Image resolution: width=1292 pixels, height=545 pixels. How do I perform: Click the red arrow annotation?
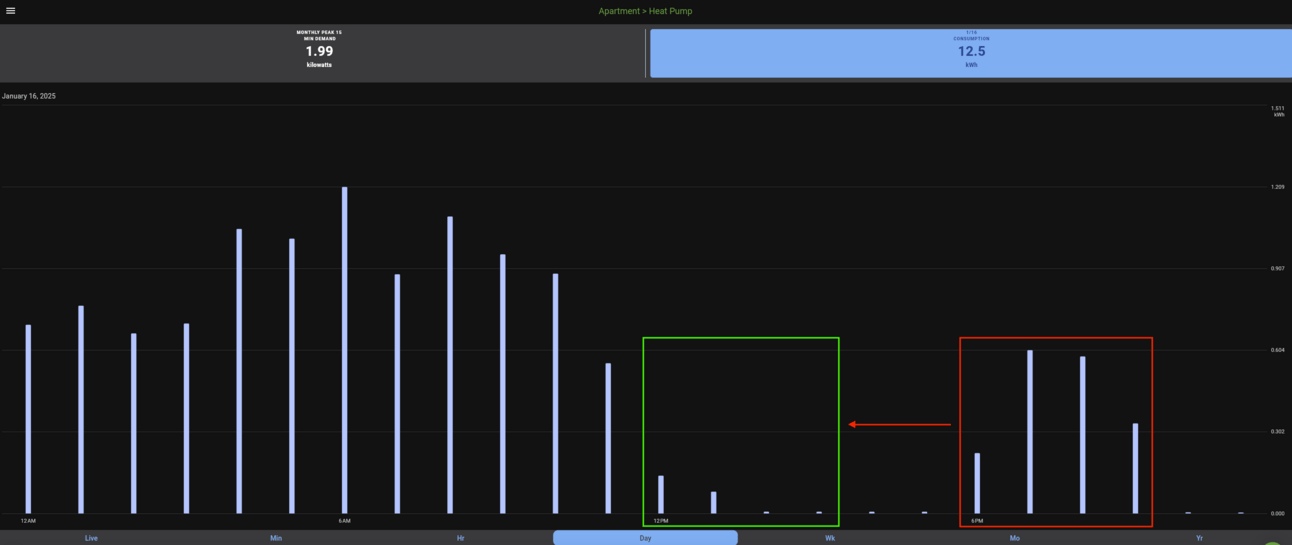pyautogui.click(x=899, y=424)
